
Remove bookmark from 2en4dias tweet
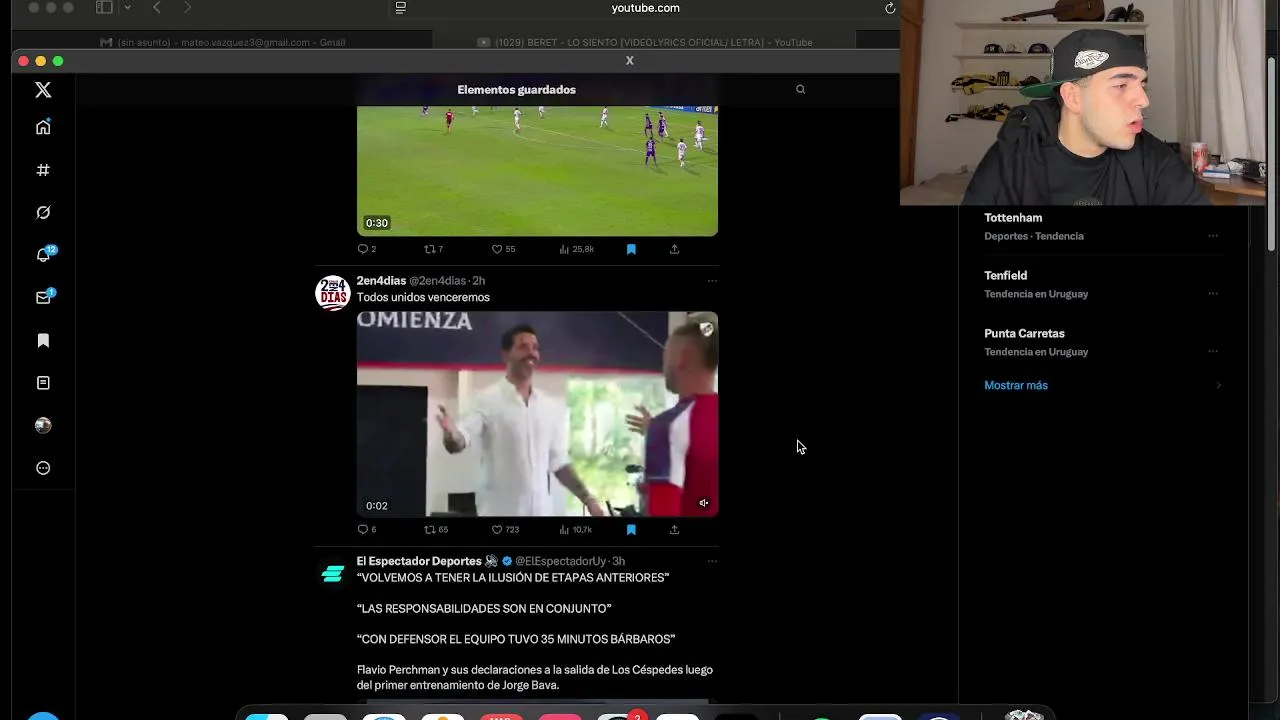coord(631,529)
